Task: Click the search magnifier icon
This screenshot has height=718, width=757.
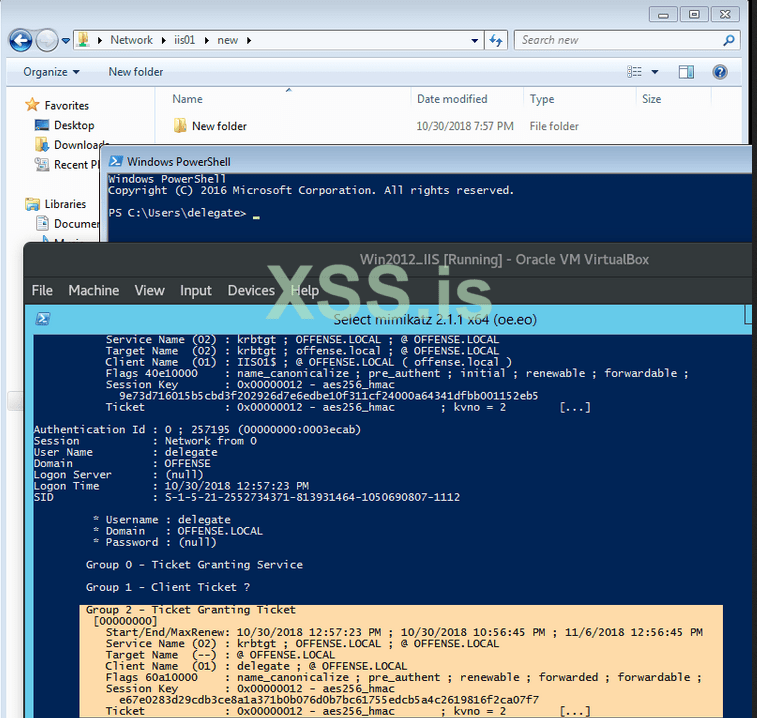Action: pos(729,40)
